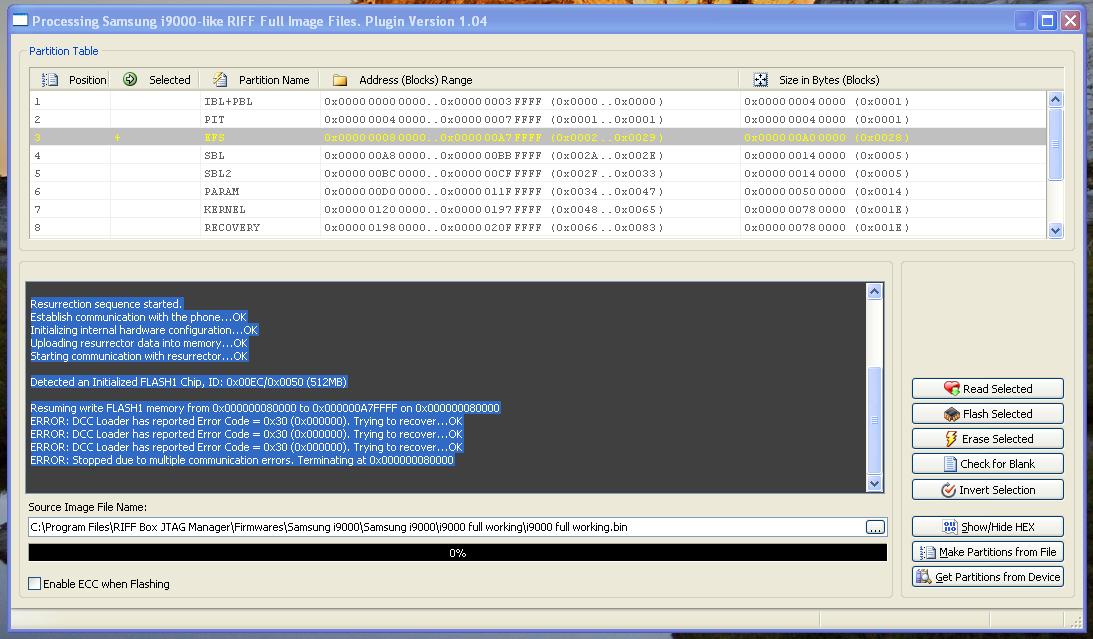
Task: Select the highlighted EFS partition row
Action: click(x=537, y=137)
